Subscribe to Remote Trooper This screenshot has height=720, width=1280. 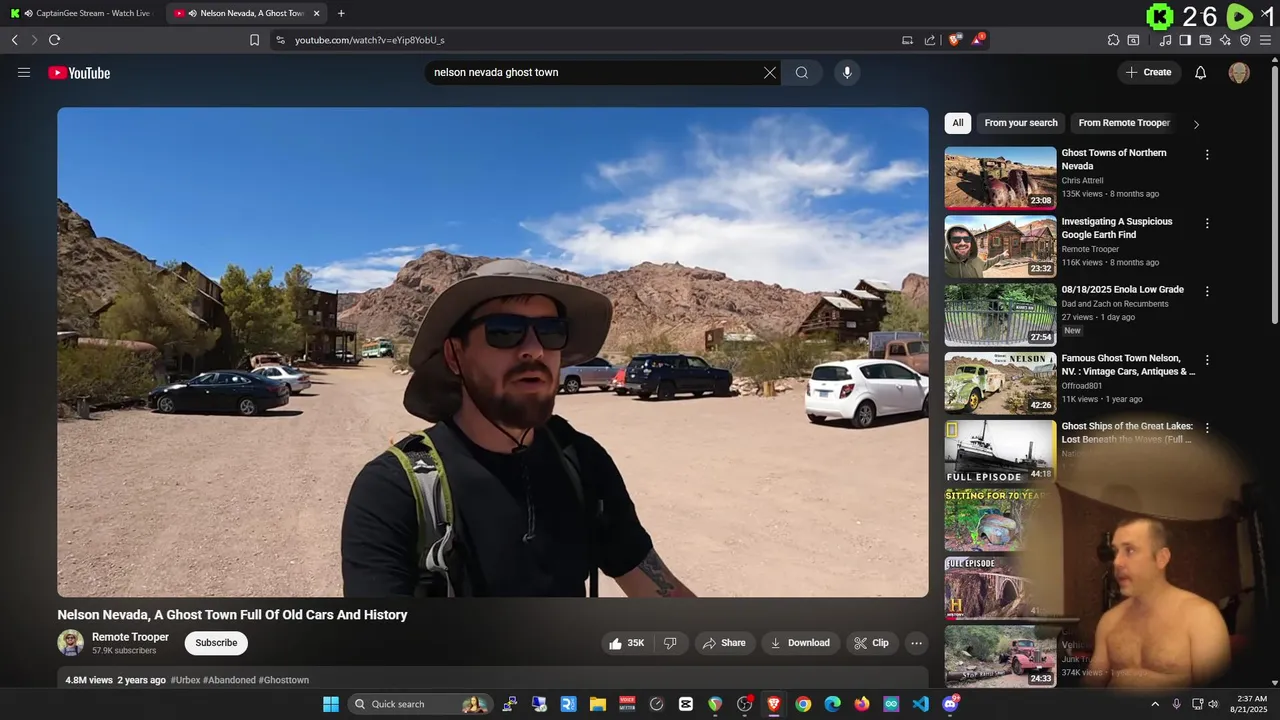216,643
